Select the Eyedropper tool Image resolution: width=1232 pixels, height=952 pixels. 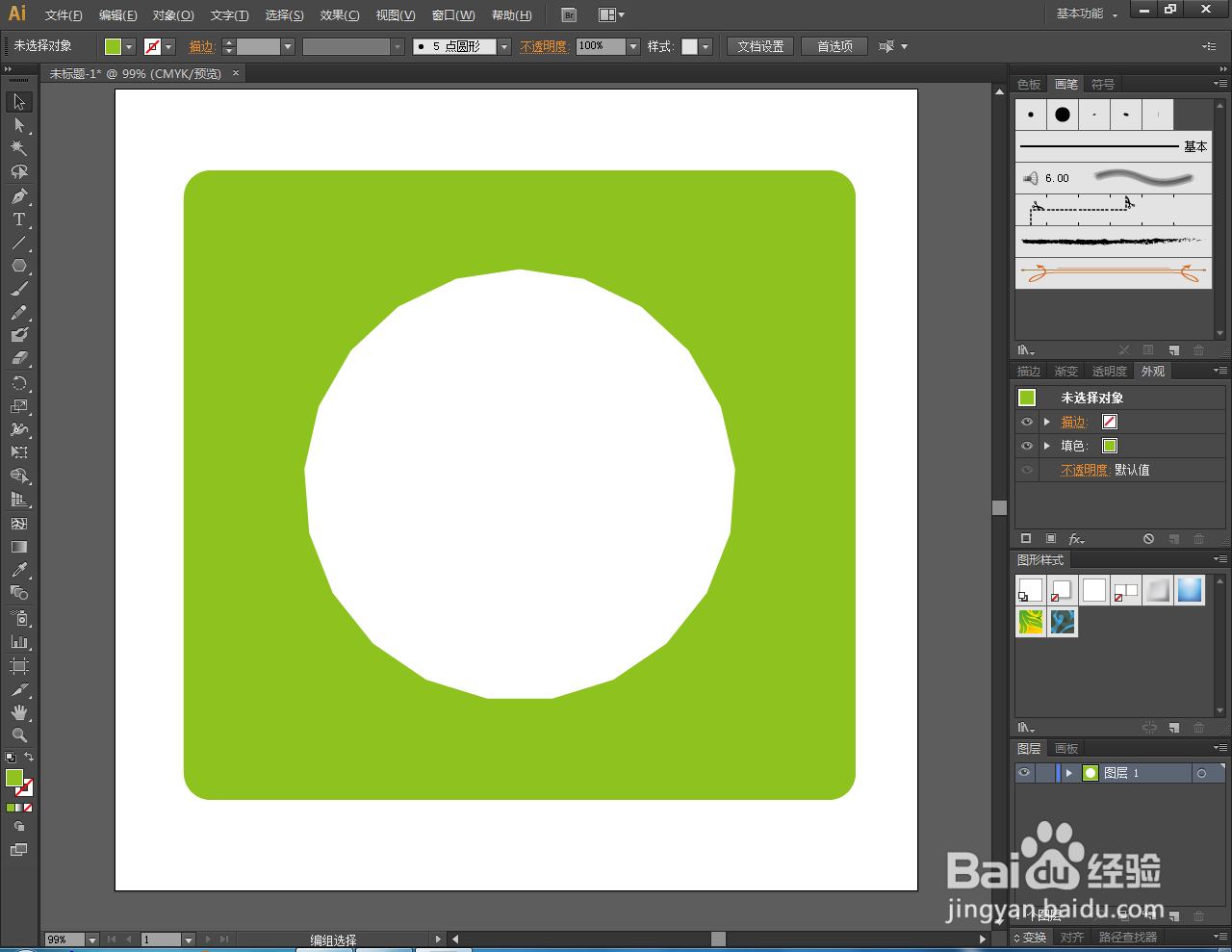click(19, 570)
